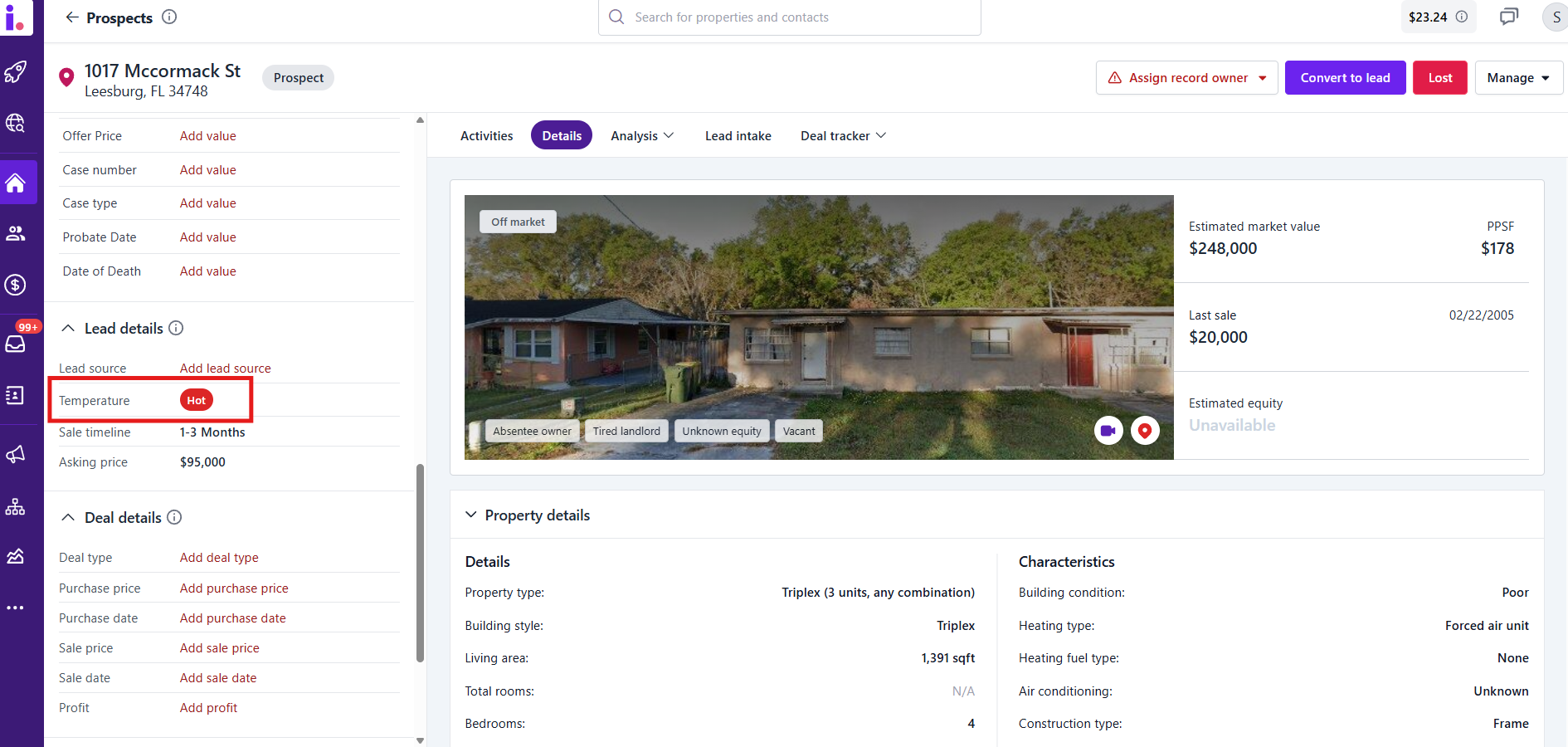Click the red Lost button
The image size is (1568, 747).
point(1439,78)
